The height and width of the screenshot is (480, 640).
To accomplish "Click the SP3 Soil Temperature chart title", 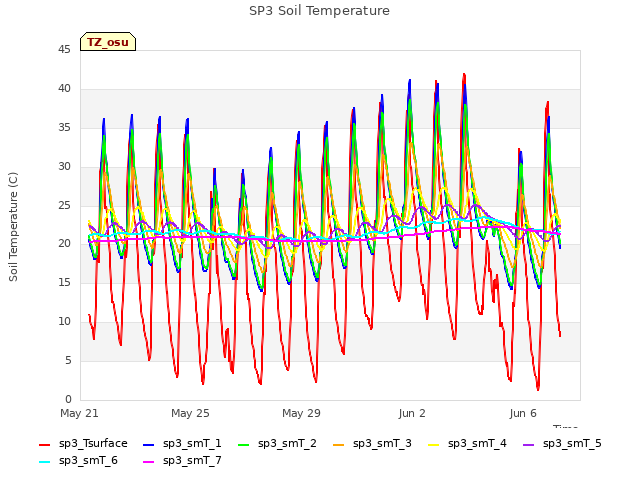I will [x=319, y=11].
